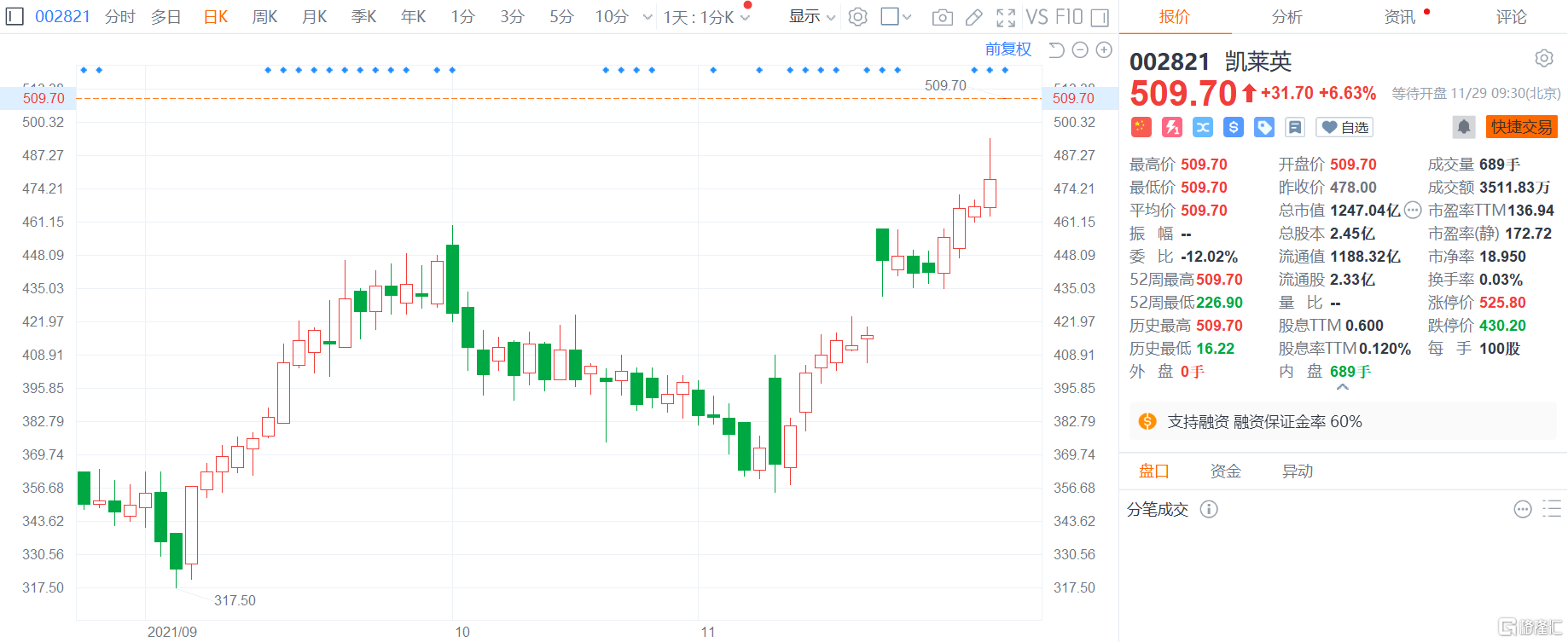Click the China flag market icon

1141,127
